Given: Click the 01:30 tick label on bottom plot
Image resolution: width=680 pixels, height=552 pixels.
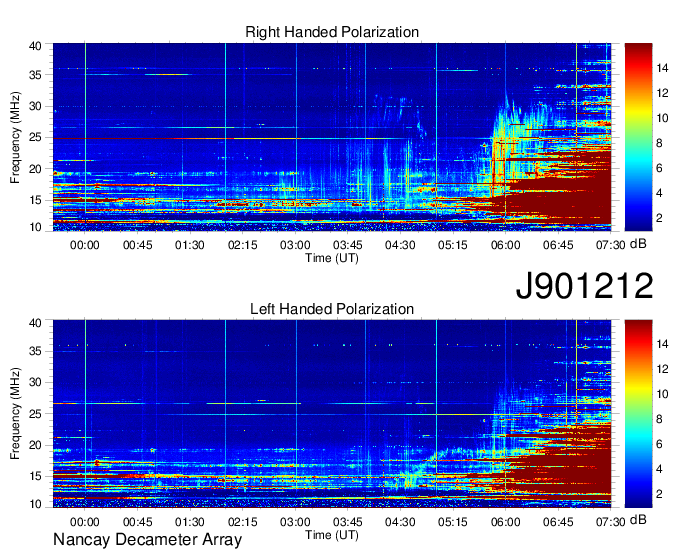Looking at the screenshot, I should [190, 522].
